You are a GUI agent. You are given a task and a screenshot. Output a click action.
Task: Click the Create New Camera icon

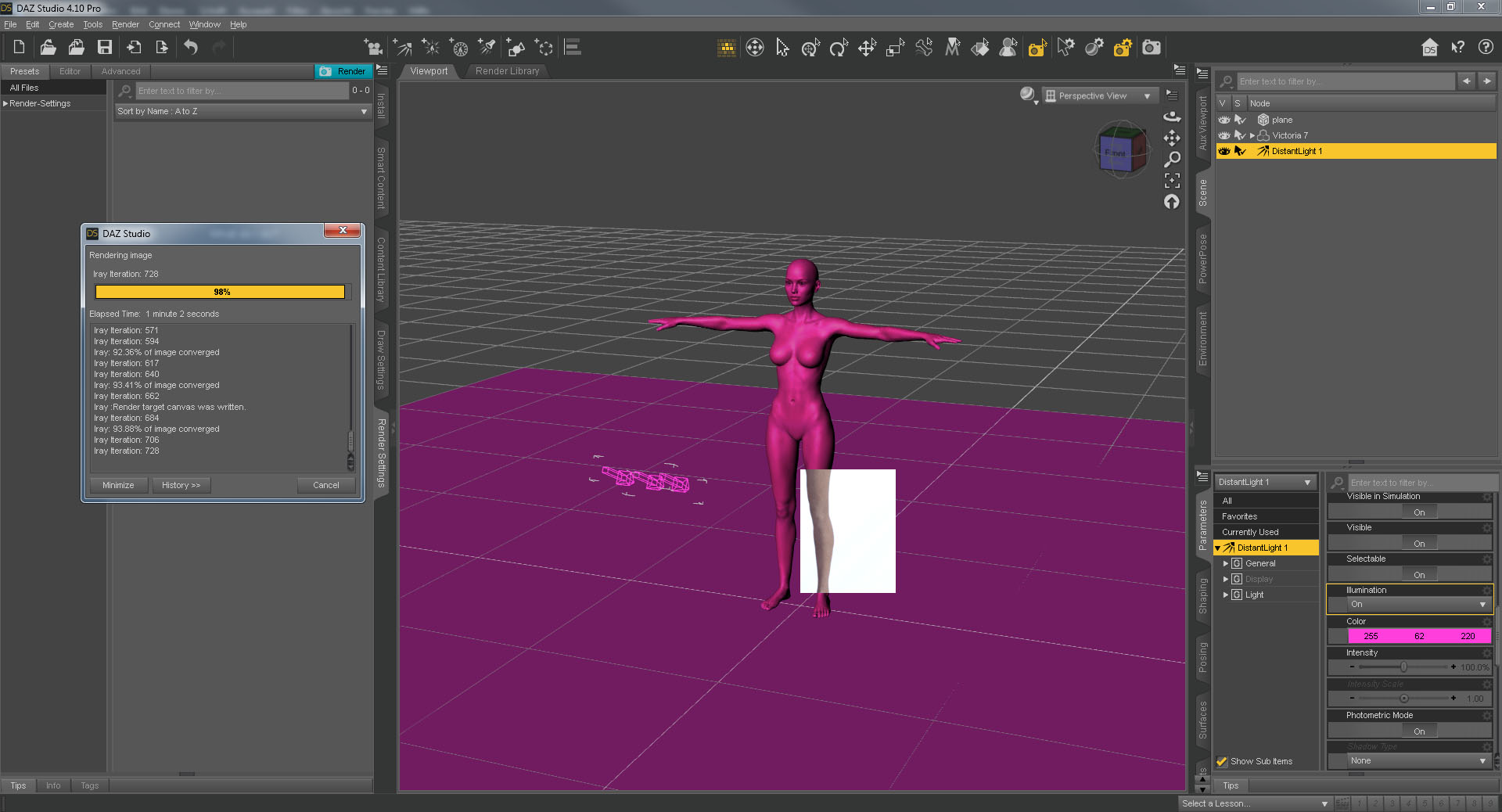[374, 48]
